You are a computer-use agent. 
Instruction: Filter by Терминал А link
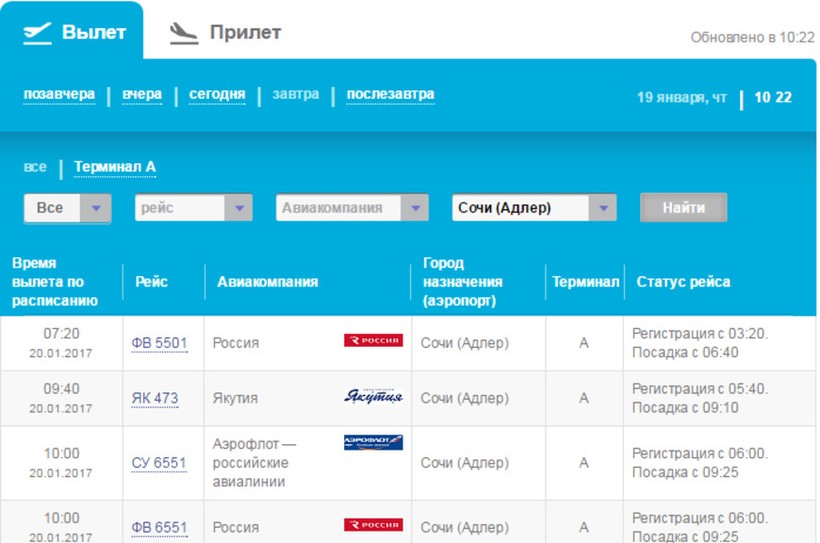115,167
